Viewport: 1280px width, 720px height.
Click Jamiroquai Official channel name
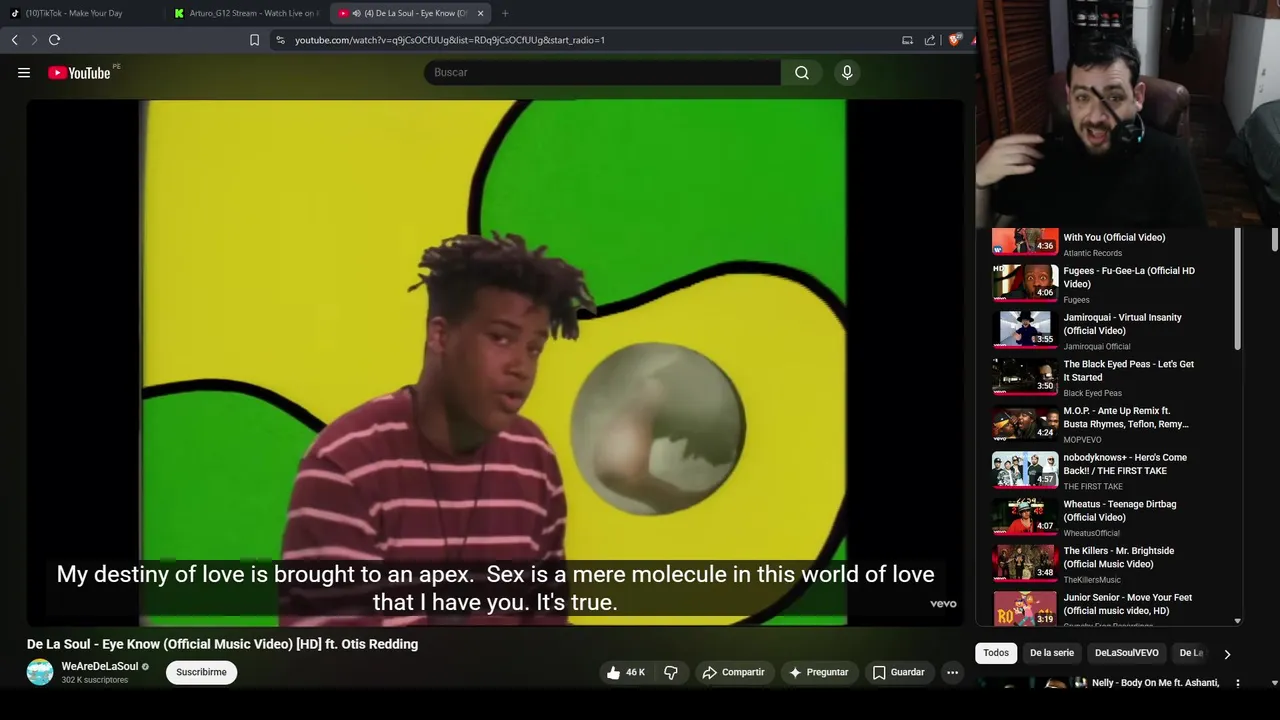pos(1097,347)
